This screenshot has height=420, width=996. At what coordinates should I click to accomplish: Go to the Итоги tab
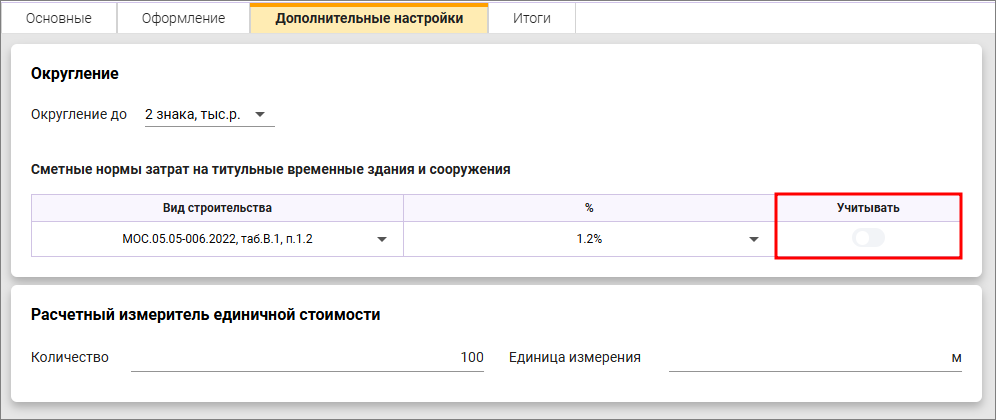tap(531, 18)
